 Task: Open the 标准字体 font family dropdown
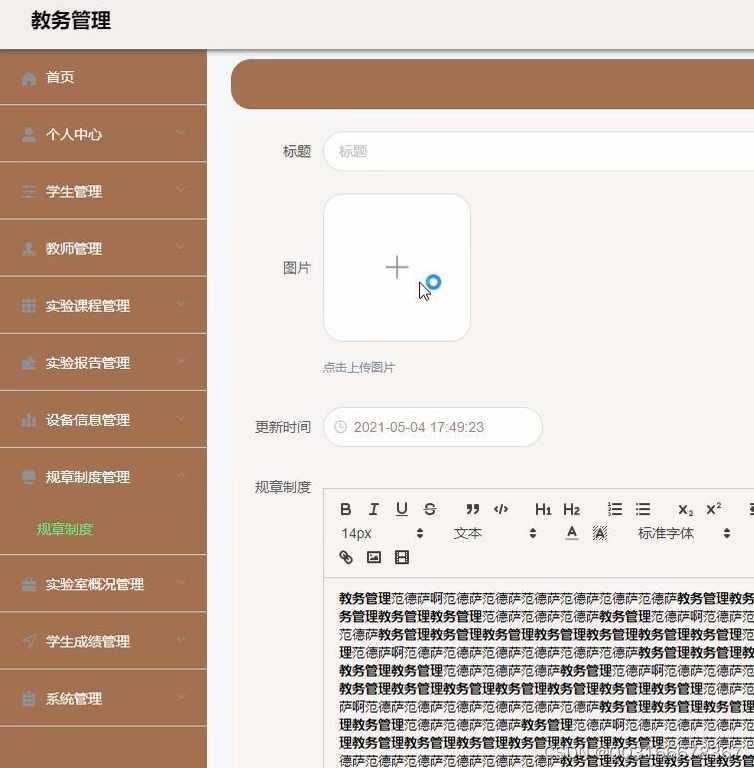684,533
